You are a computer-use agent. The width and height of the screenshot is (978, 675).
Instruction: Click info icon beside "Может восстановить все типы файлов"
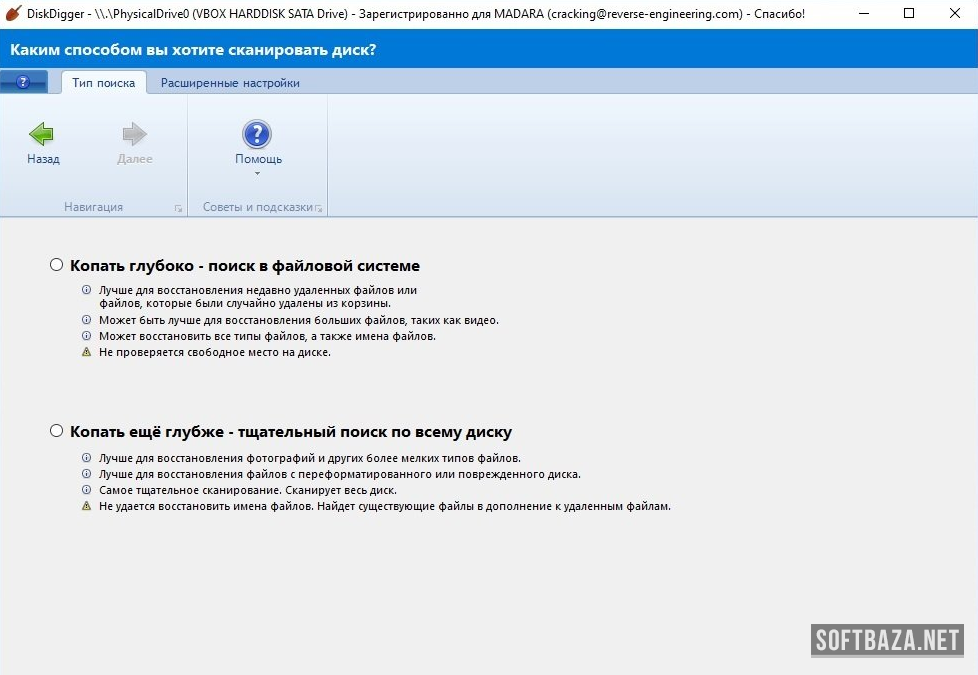pos(86,337)
